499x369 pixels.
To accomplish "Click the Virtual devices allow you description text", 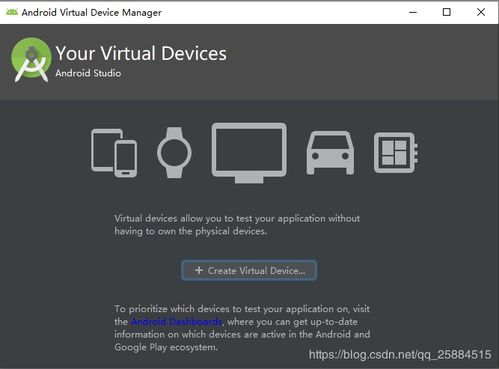I will click(x=237, y=225).
